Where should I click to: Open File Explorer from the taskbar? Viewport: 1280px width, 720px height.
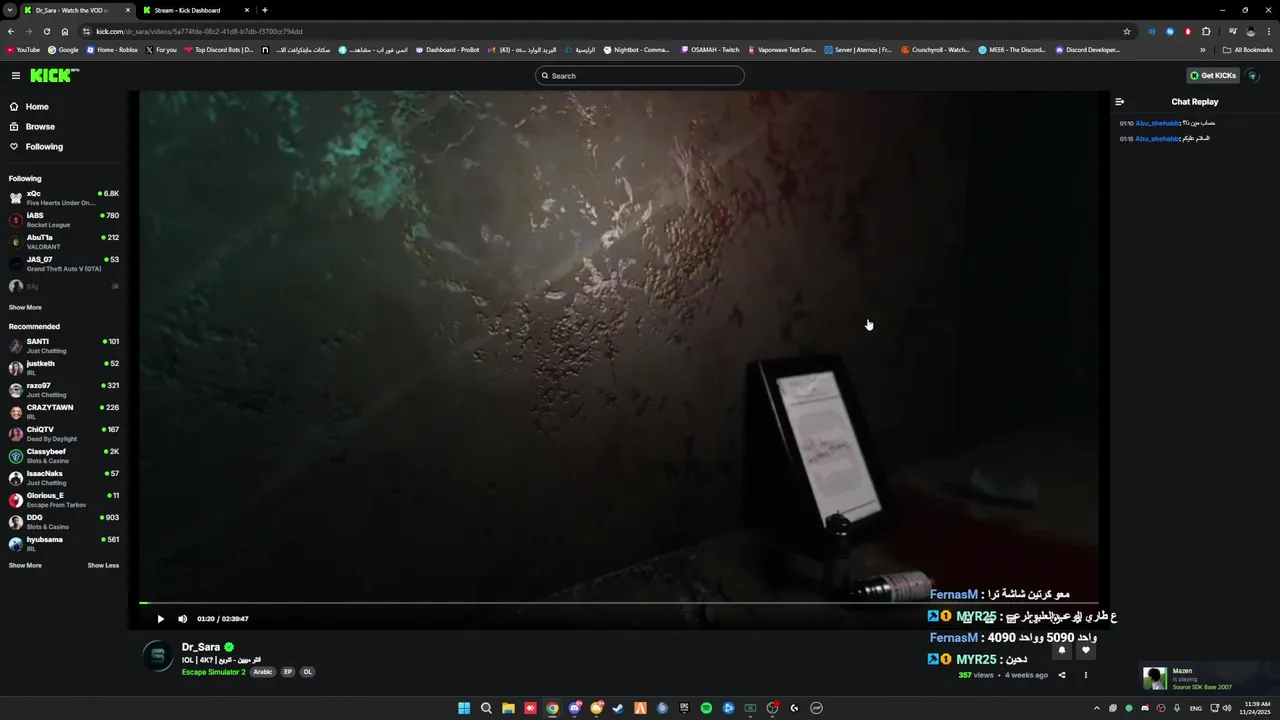(508, 708)
